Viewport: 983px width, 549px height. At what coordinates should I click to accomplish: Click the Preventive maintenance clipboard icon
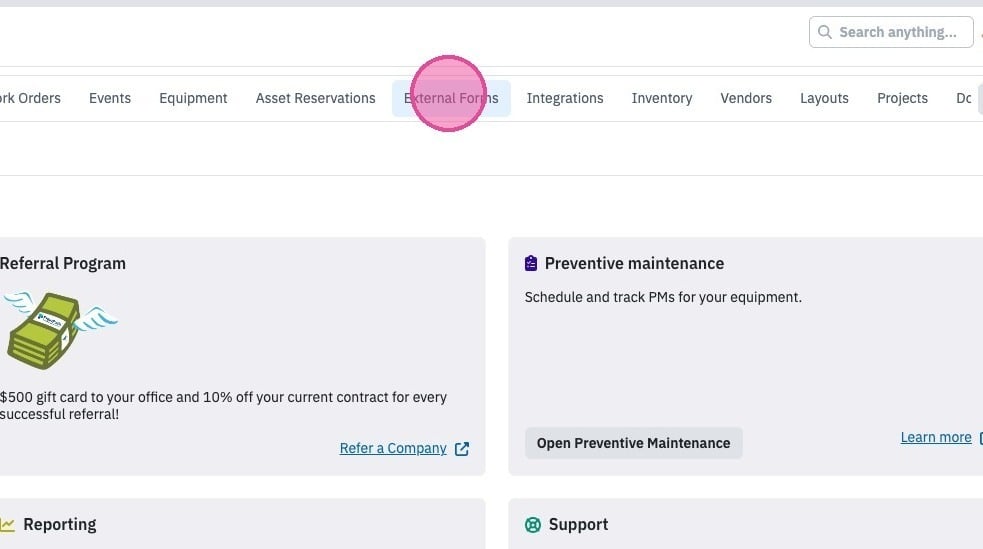[x=531, y=263]
